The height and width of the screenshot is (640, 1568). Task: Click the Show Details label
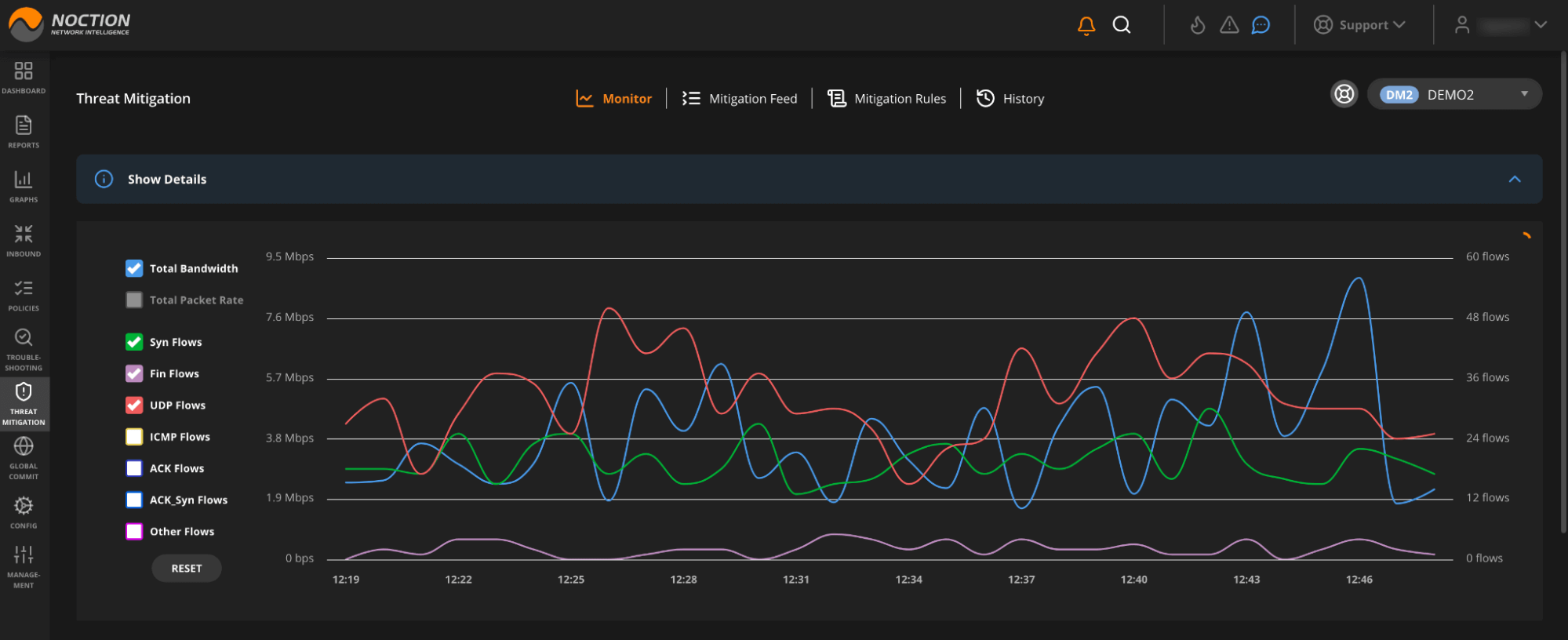point(167,179)
